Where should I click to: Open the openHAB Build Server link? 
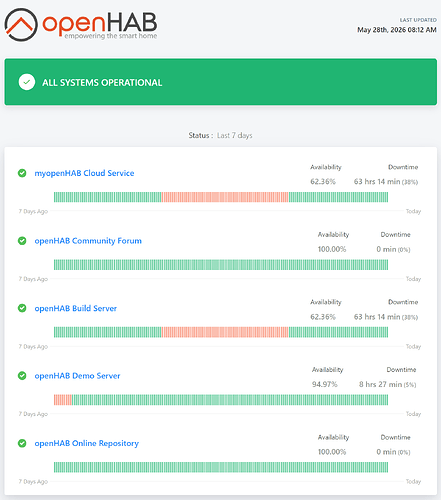(76, 308)
